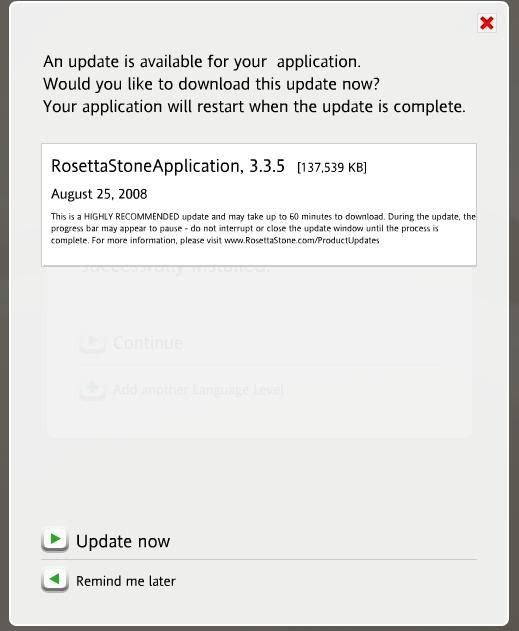519x631 pixels.
Task: Click the 'August 25, 2008' date text
Action: [x=99, y=194]
